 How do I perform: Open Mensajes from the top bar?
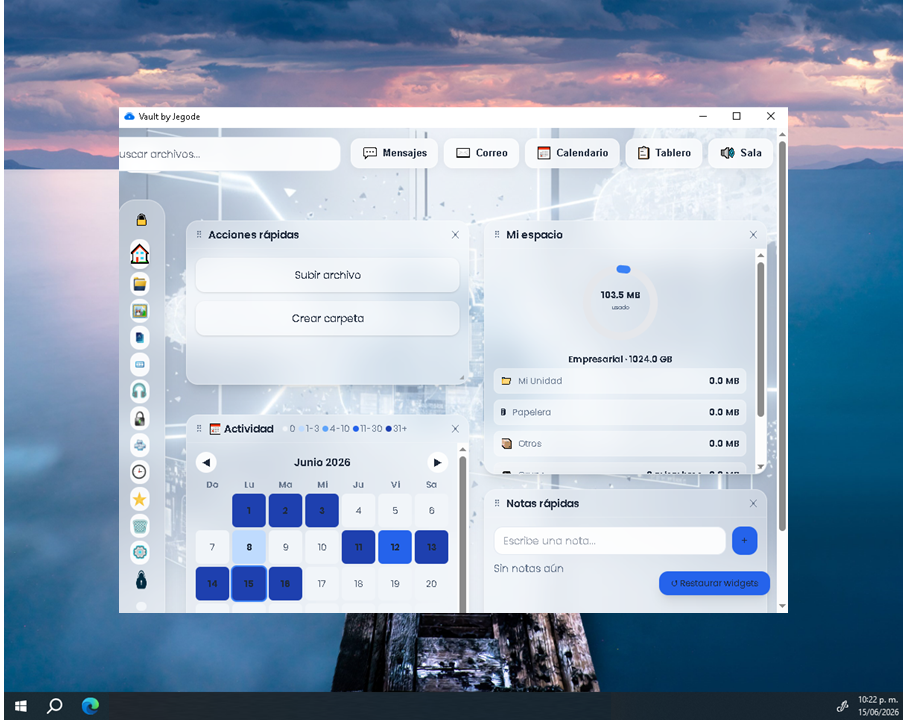[394, 153]
